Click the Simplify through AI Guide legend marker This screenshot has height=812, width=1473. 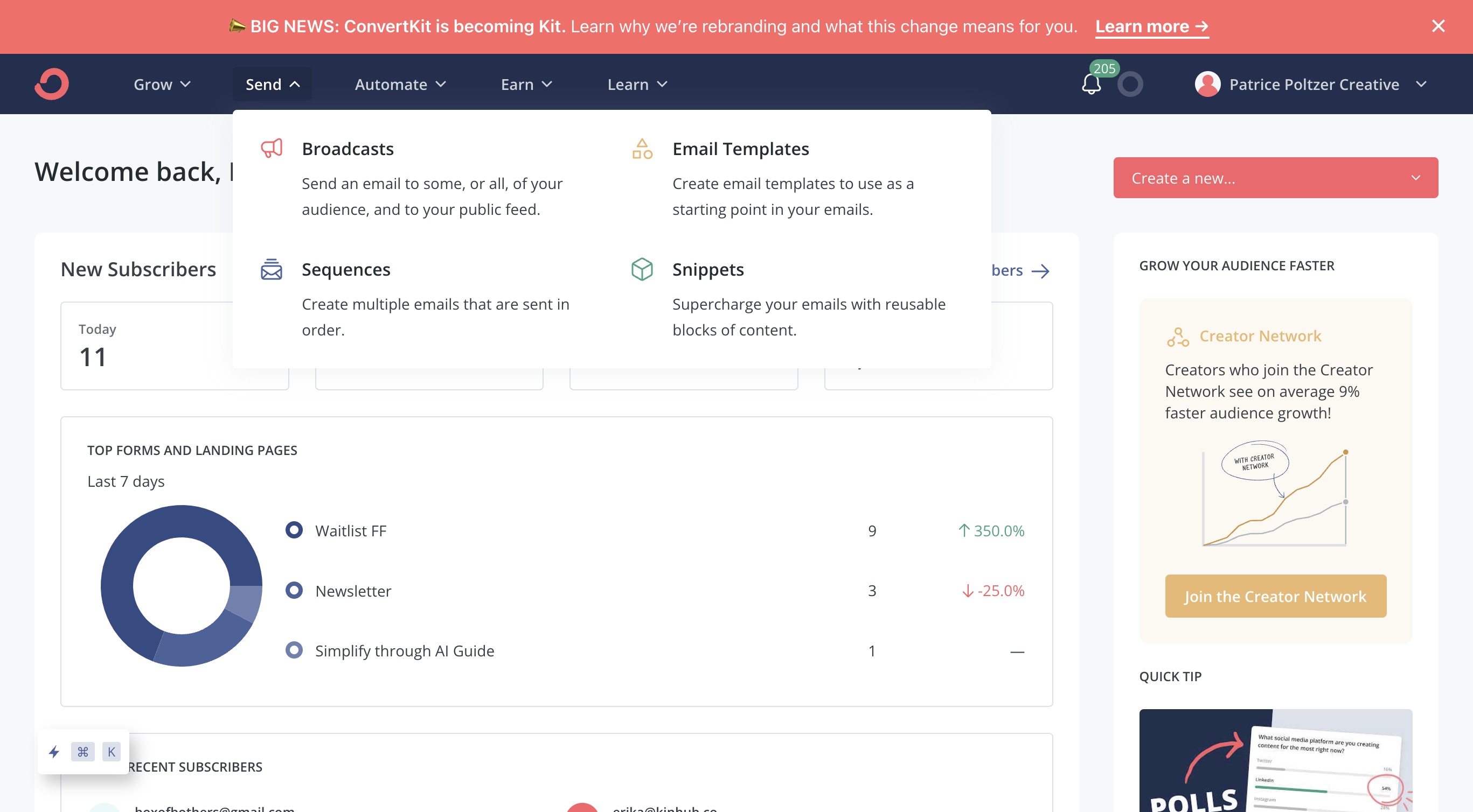coord(294,650)
